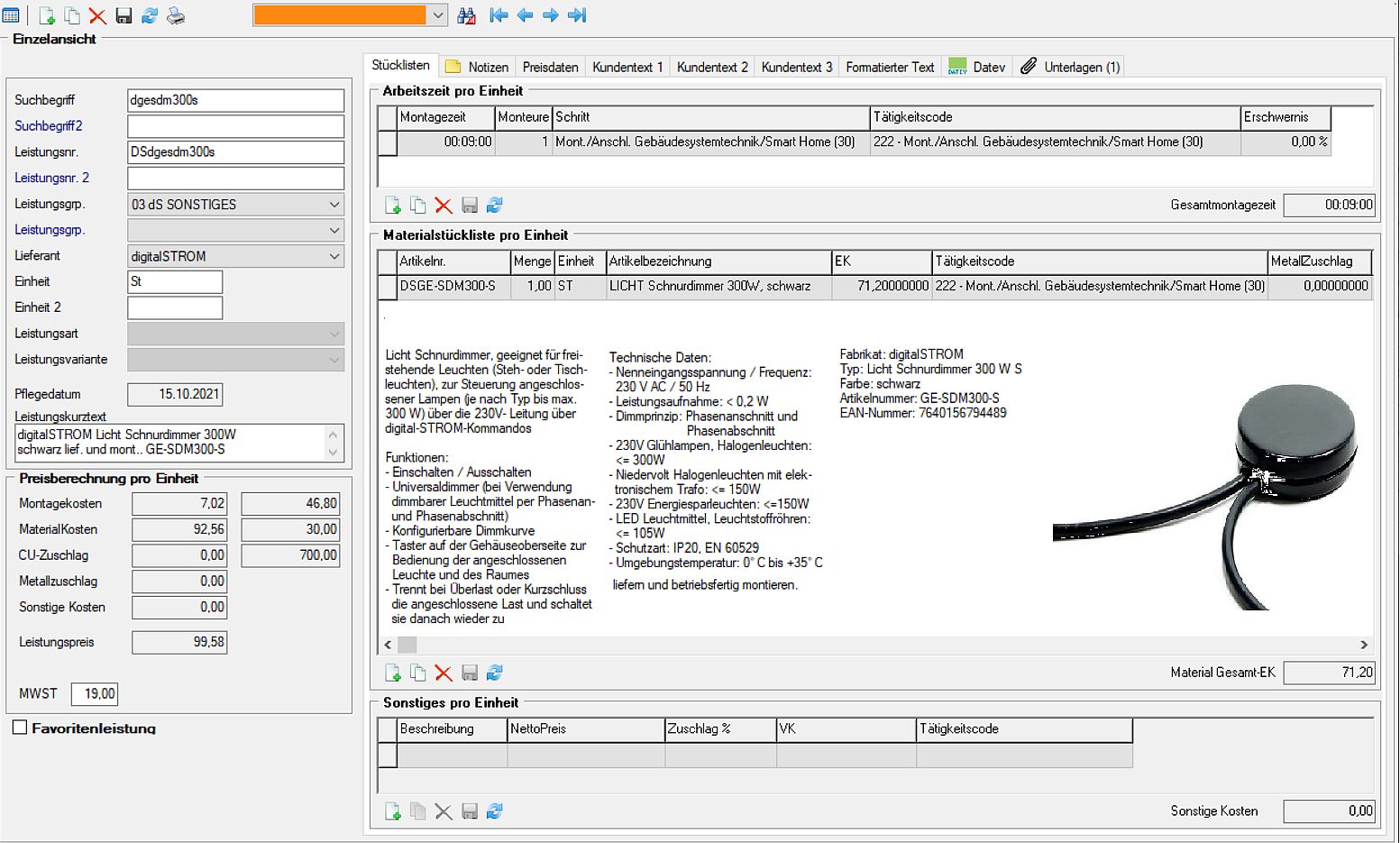Delete the row in the Materialstückliste toolbar
This screenshot has width=1400, height=843.
click(x=444, y=673)
